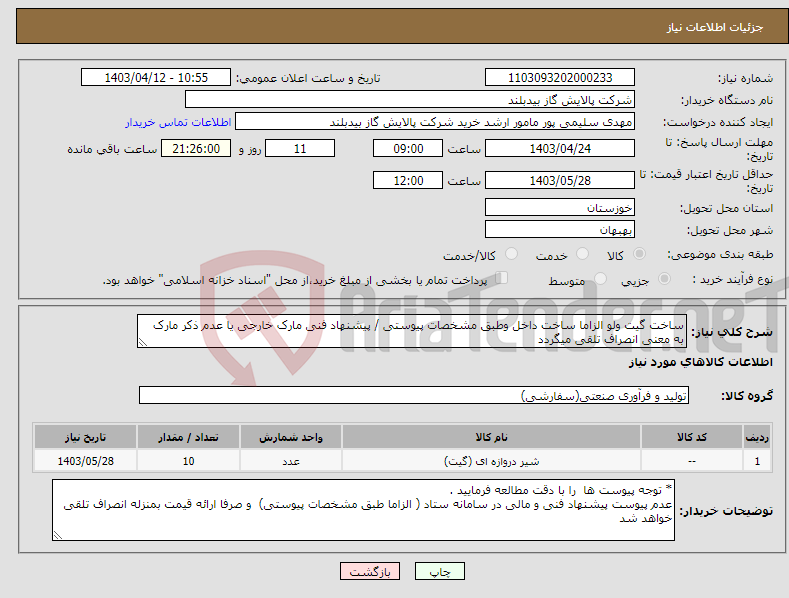
Task: Click the شماره نیاز field 1103093202000233
Action: click(x=560, y=78)
